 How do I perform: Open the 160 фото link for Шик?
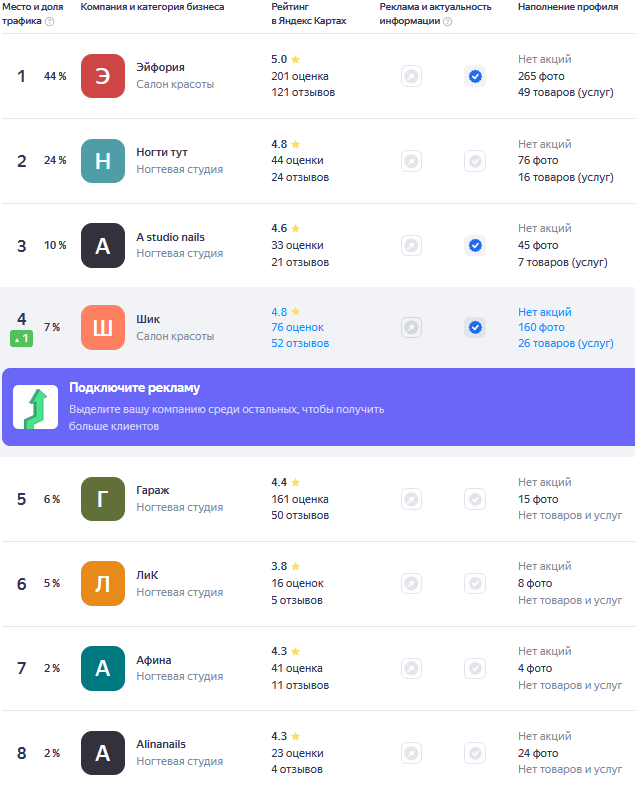pos(541,327)
